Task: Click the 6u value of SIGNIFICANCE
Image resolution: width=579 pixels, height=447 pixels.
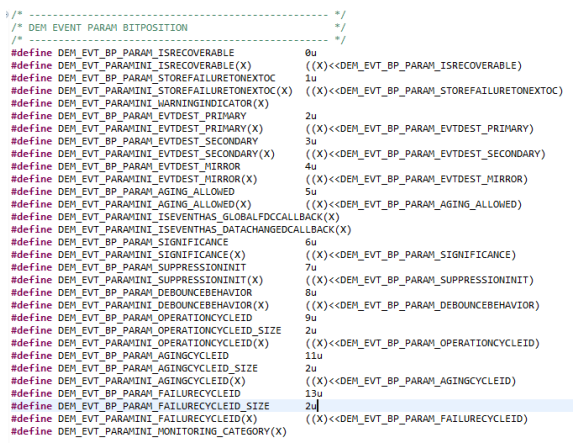Action: pos(311,243)
